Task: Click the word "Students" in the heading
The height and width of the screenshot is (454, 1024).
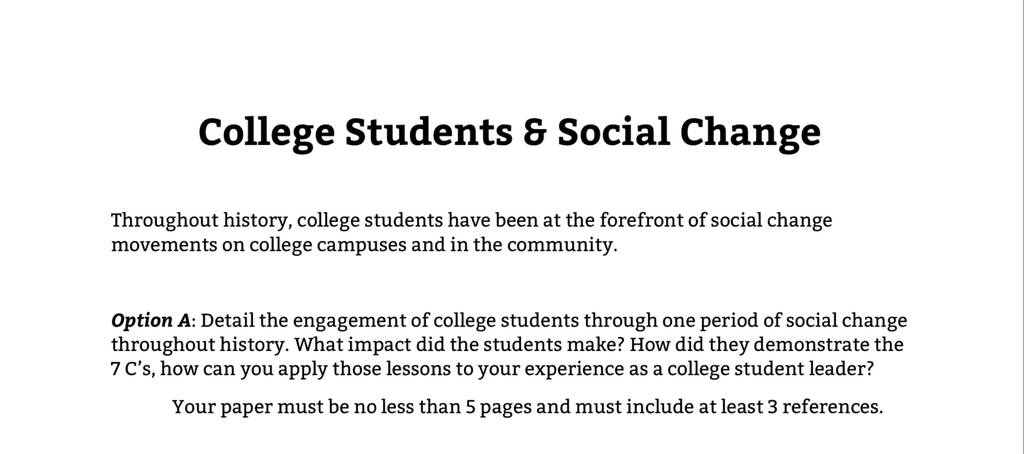Action: (x=429, y=133)
